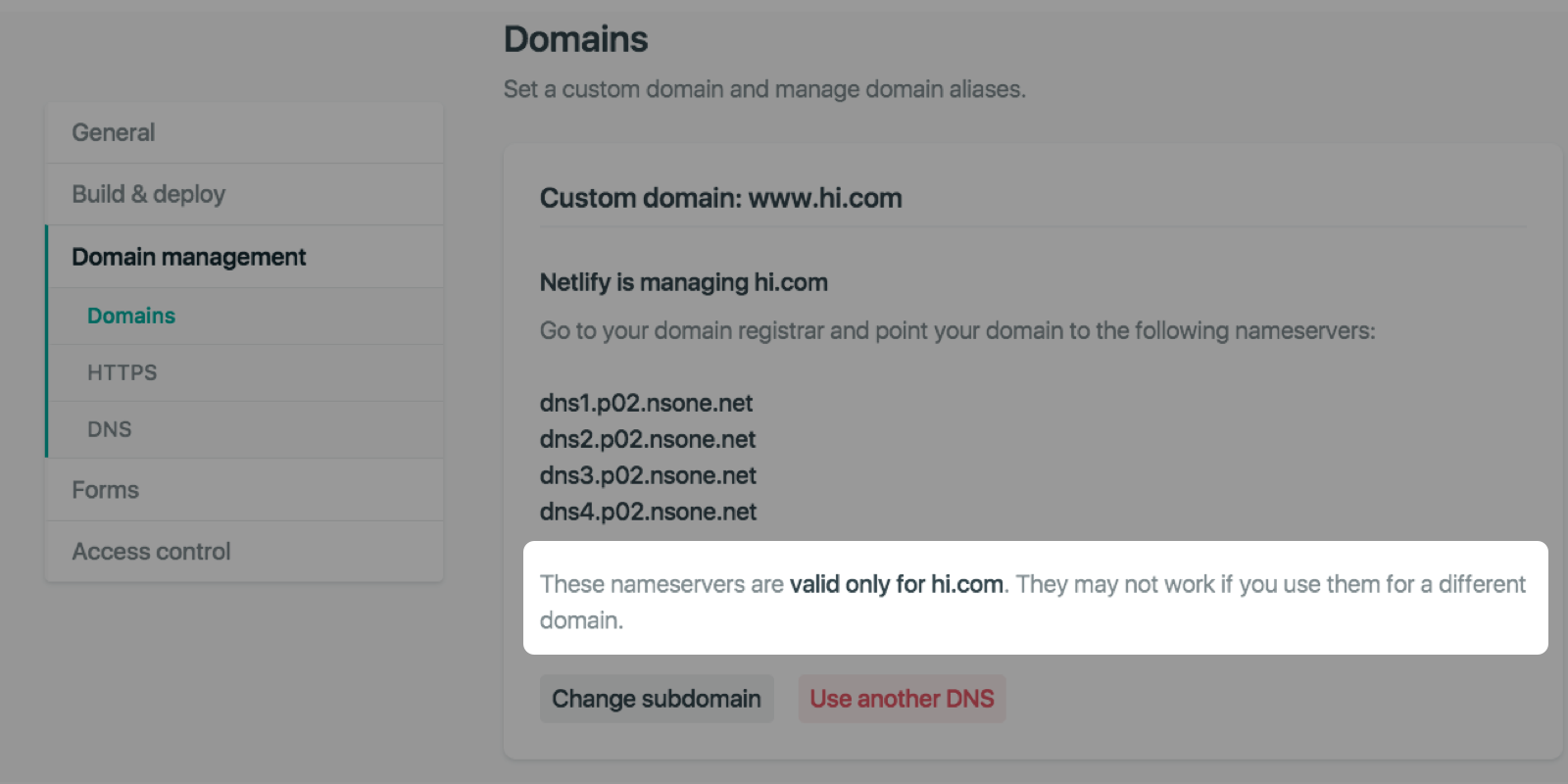
Task: Open the Domains sub-item in sidebar
Action: click(131, 316)
